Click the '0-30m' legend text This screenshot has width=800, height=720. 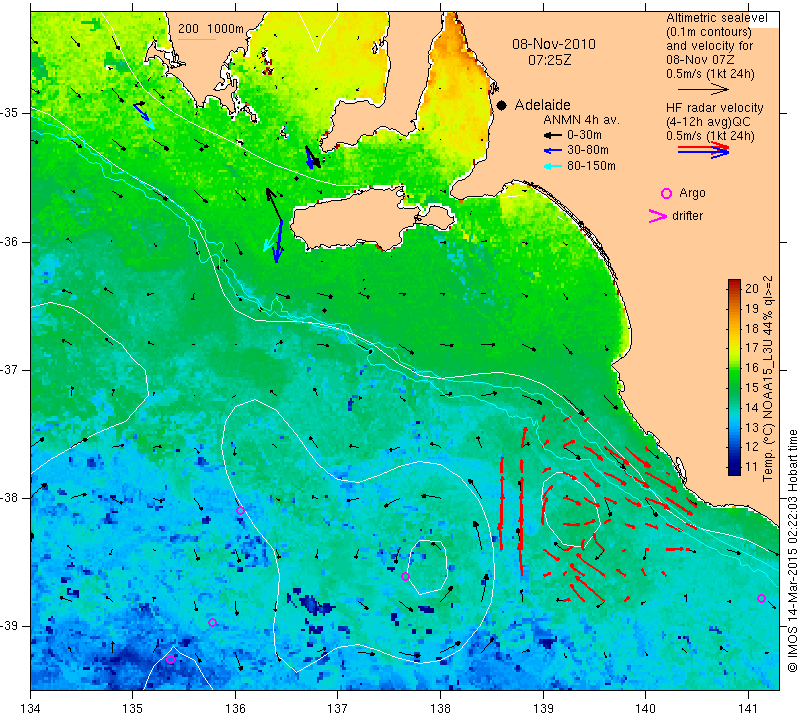tap(584, 135)
